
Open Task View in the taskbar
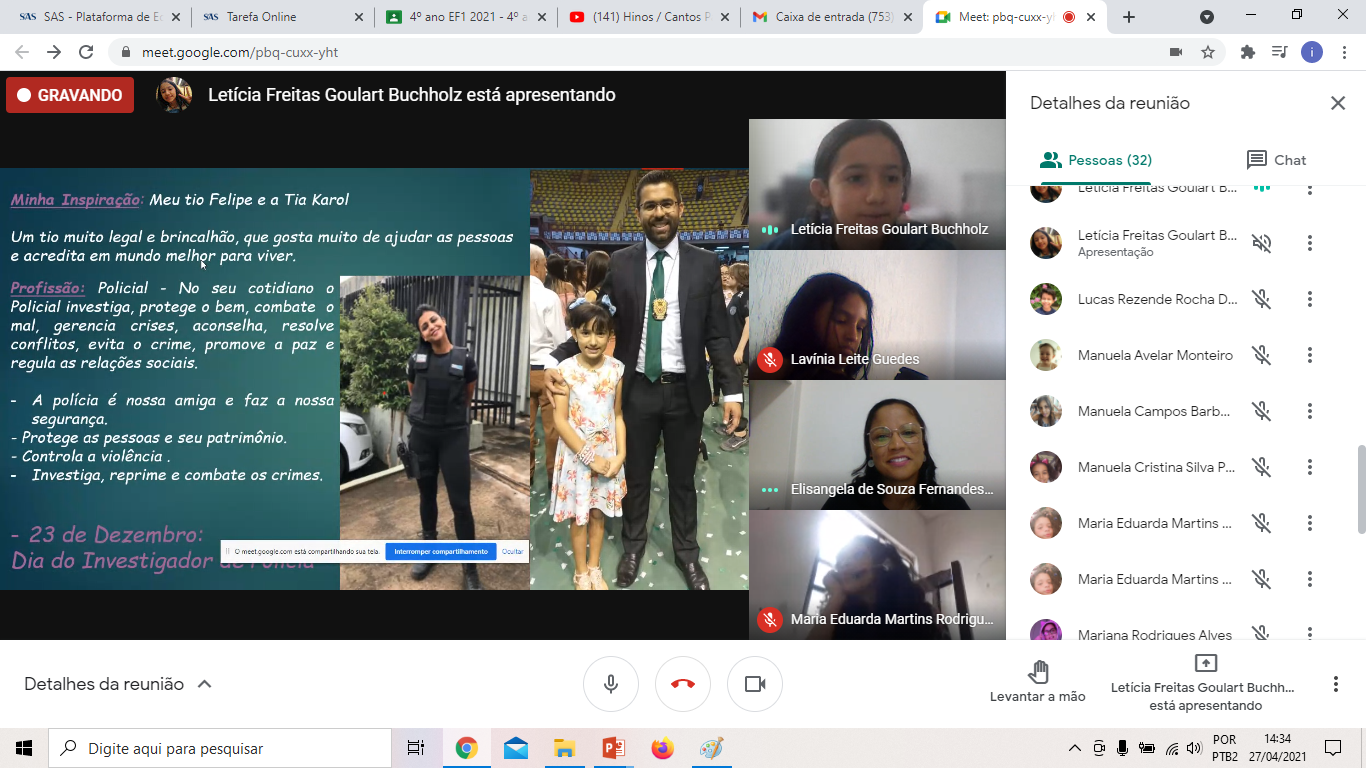pyautogui.click(x=416, y=748)
